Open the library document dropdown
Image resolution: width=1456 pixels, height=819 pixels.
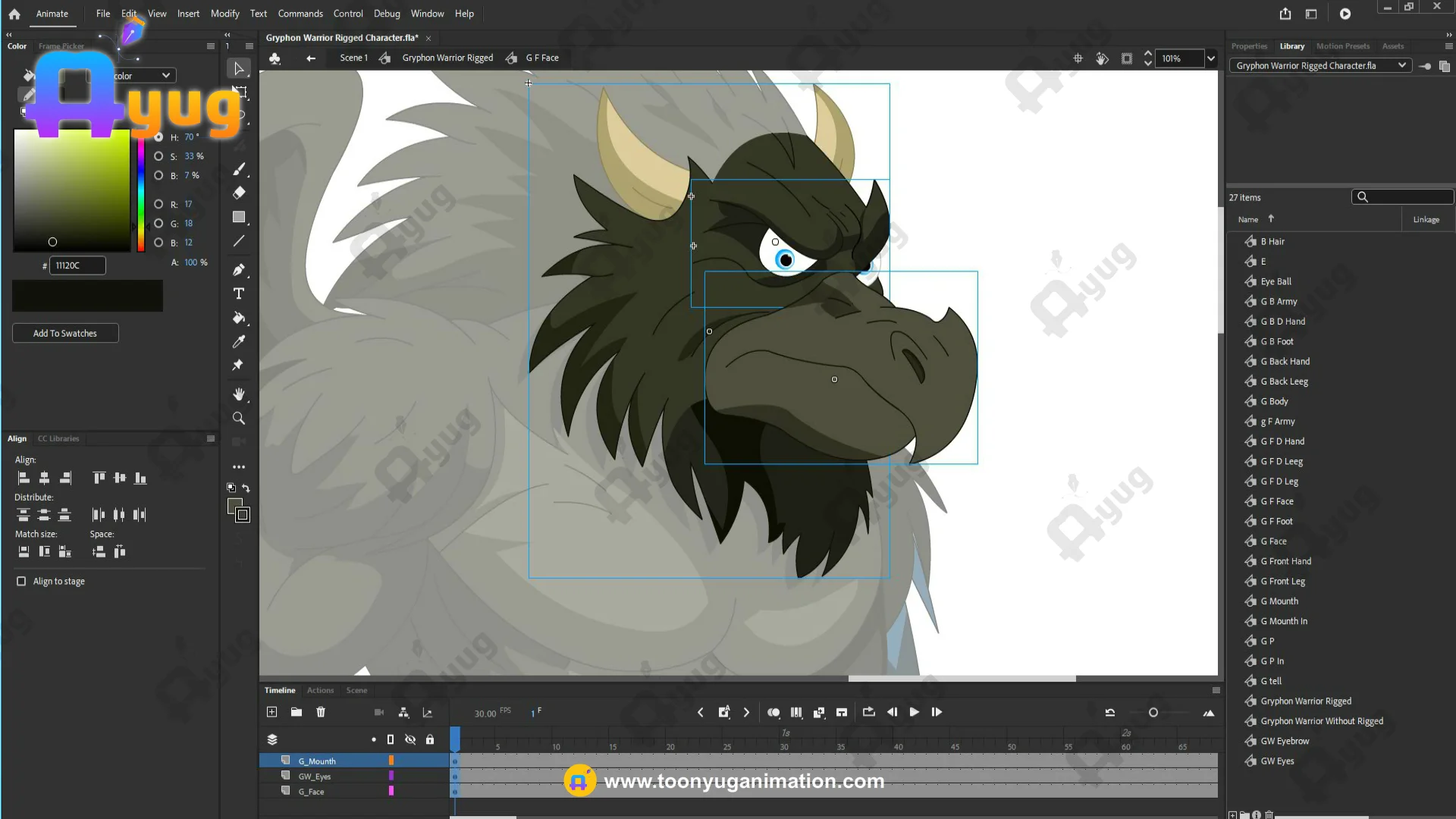click(x=1401, y=65)
